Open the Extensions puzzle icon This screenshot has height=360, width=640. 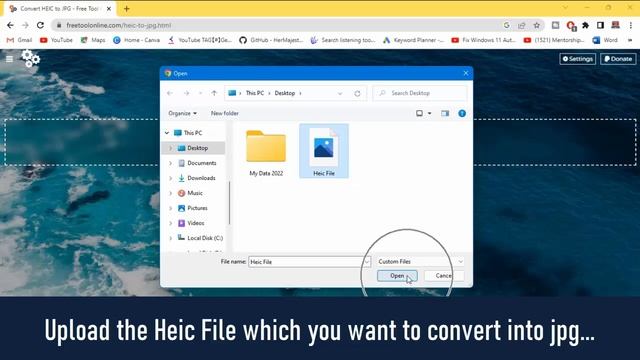585,25
